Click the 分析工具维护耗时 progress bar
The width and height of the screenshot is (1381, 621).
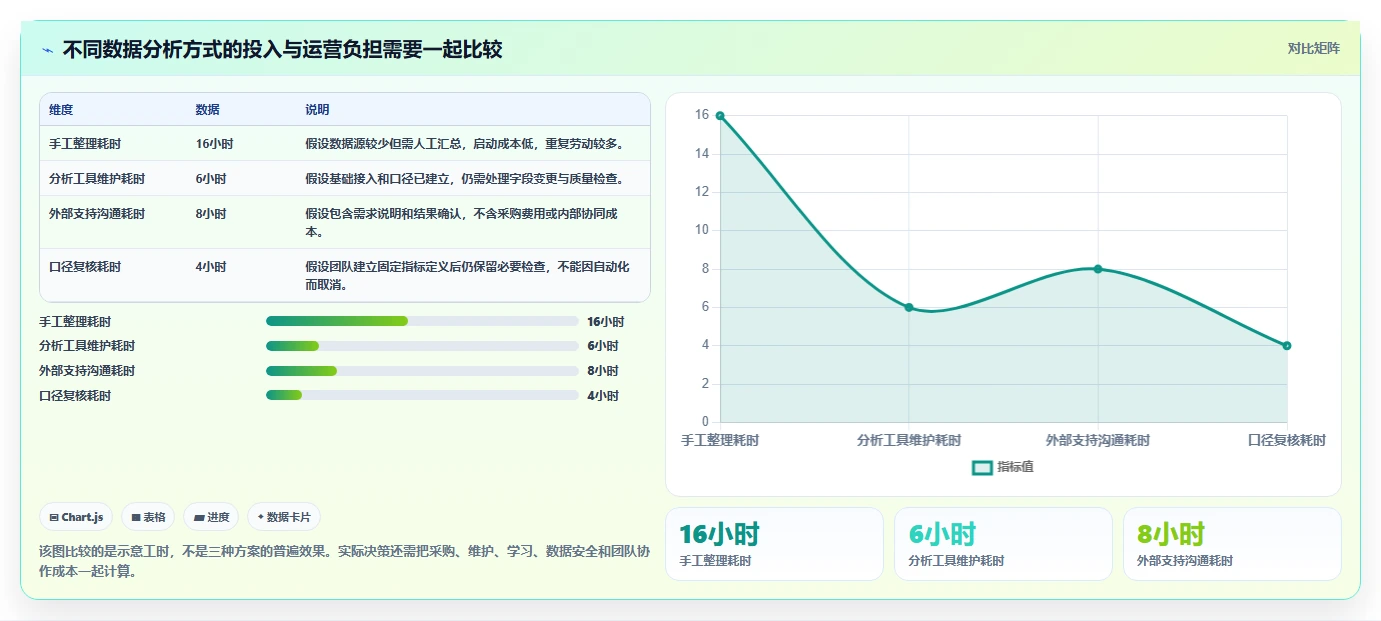(422, 346)
